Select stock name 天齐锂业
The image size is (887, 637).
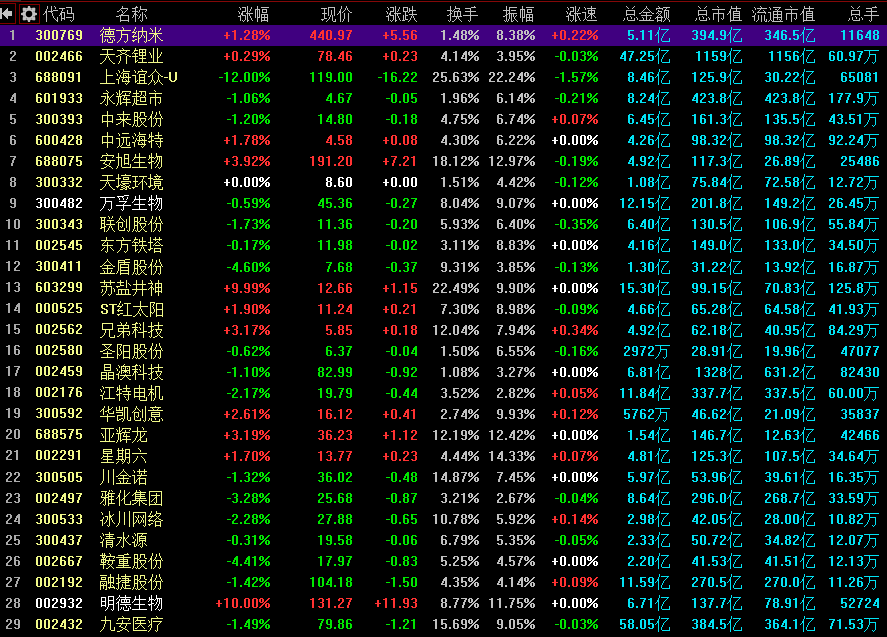click(131, 56)
